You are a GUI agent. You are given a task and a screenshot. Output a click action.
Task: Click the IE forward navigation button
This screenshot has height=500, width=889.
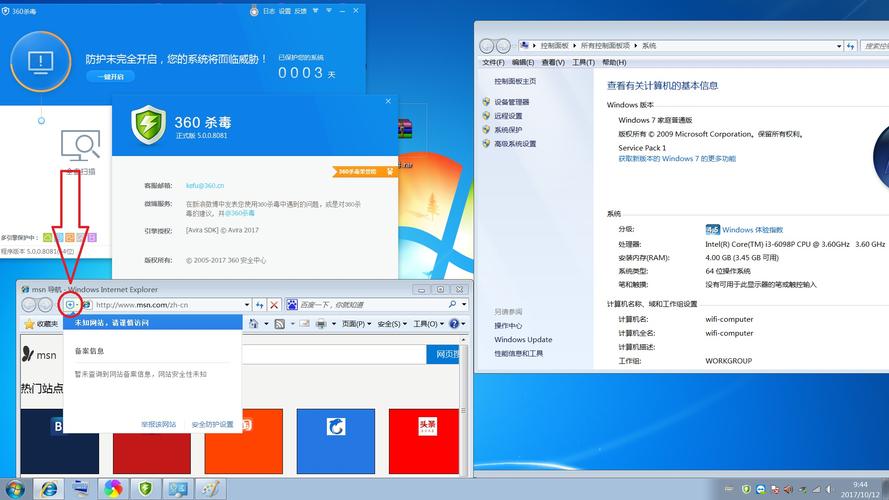(x=45, y=305)
